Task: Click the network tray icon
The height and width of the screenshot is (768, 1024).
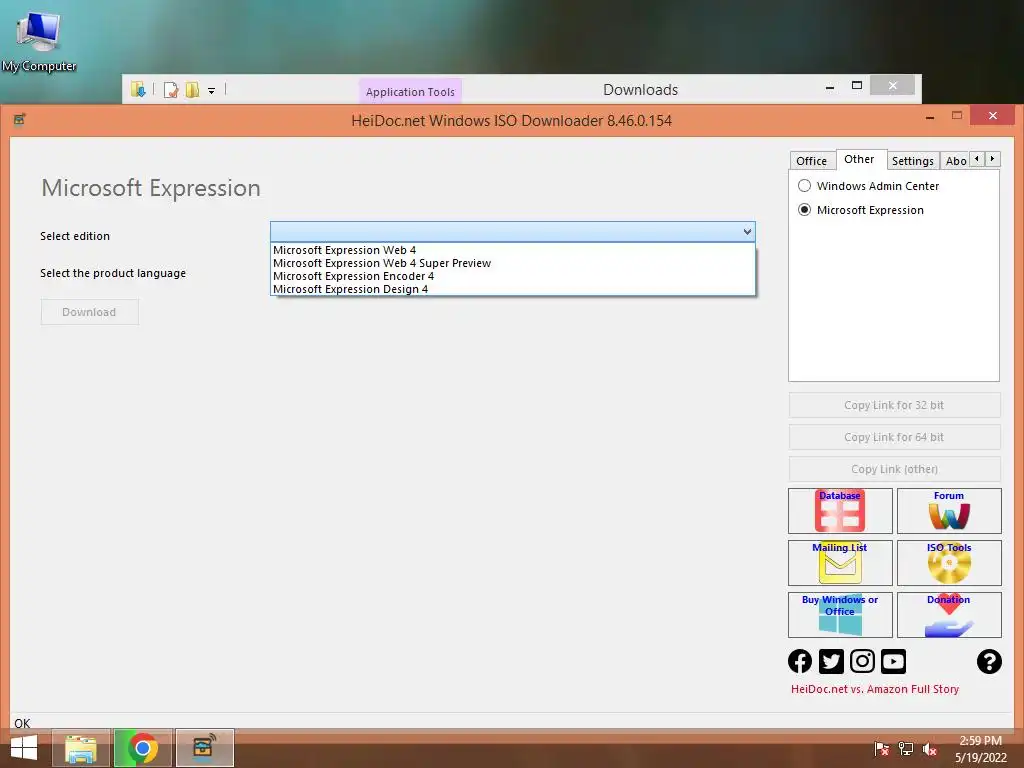Action: point(906,749)
